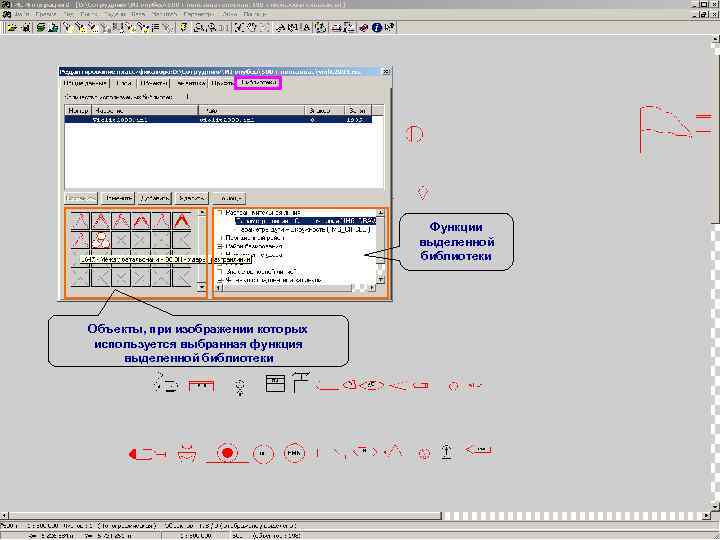
Task: Click the blue round info icon
Action: [x=377, y=28]
